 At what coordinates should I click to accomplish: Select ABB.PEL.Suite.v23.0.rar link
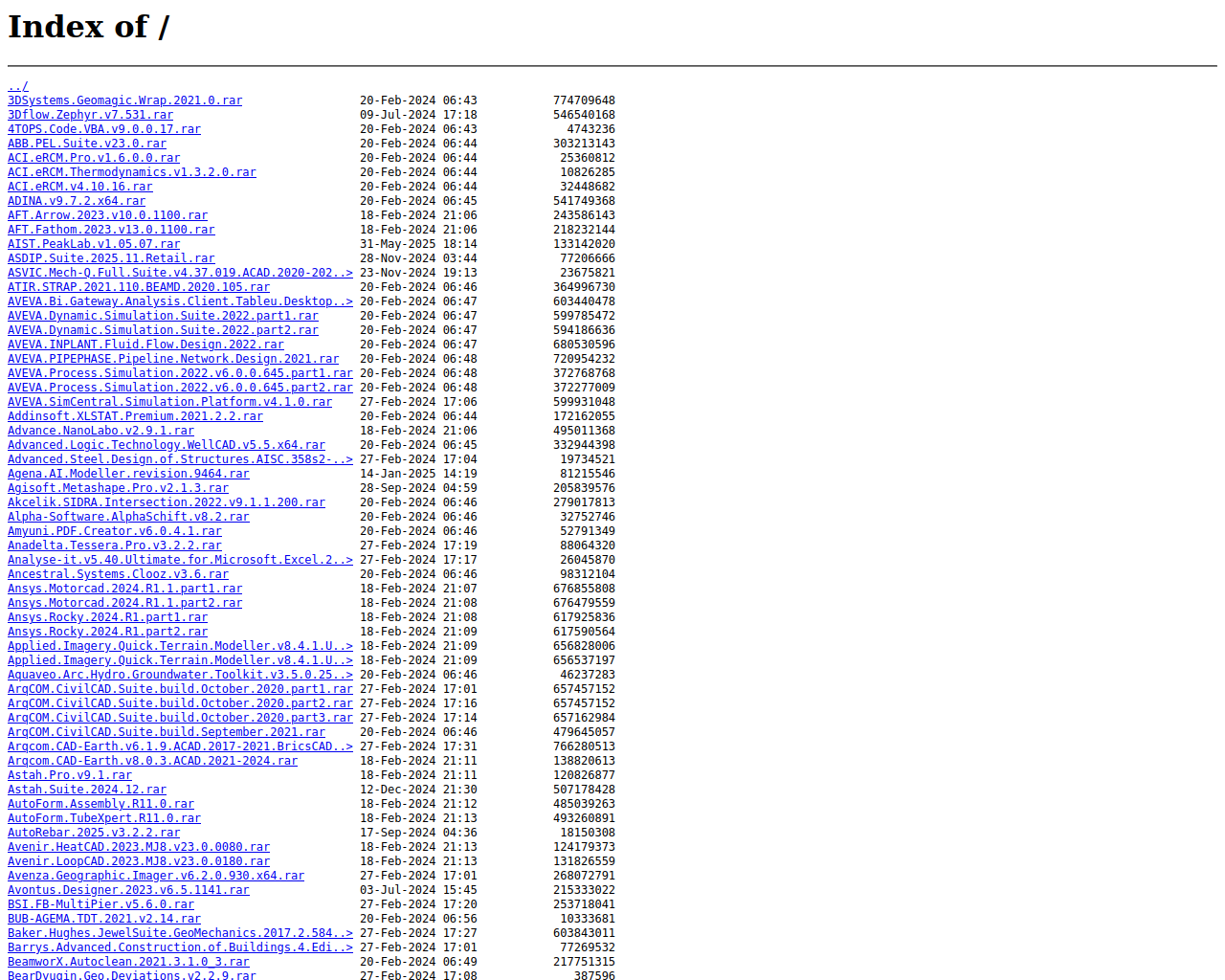[87, 144]
